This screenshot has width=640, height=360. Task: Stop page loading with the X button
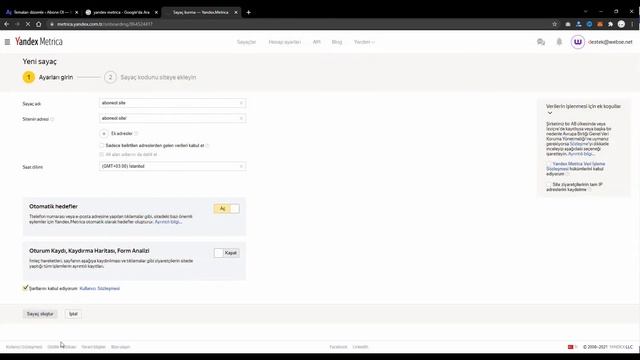click(x=28, y=24)
